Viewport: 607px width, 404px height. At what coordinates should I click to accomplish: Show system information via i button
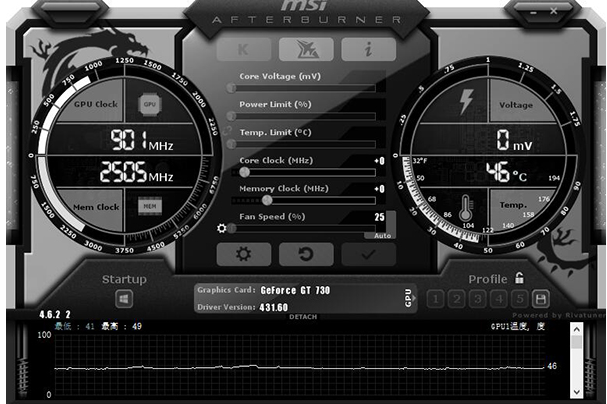point(367,49)
